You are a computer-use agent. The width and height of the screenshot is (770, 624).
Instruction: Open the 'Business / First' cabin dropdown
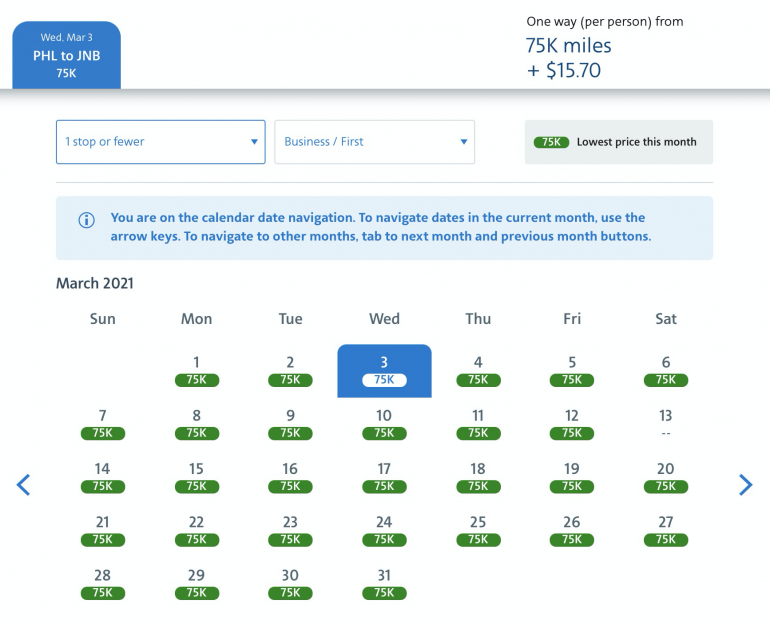click(374, 142)
